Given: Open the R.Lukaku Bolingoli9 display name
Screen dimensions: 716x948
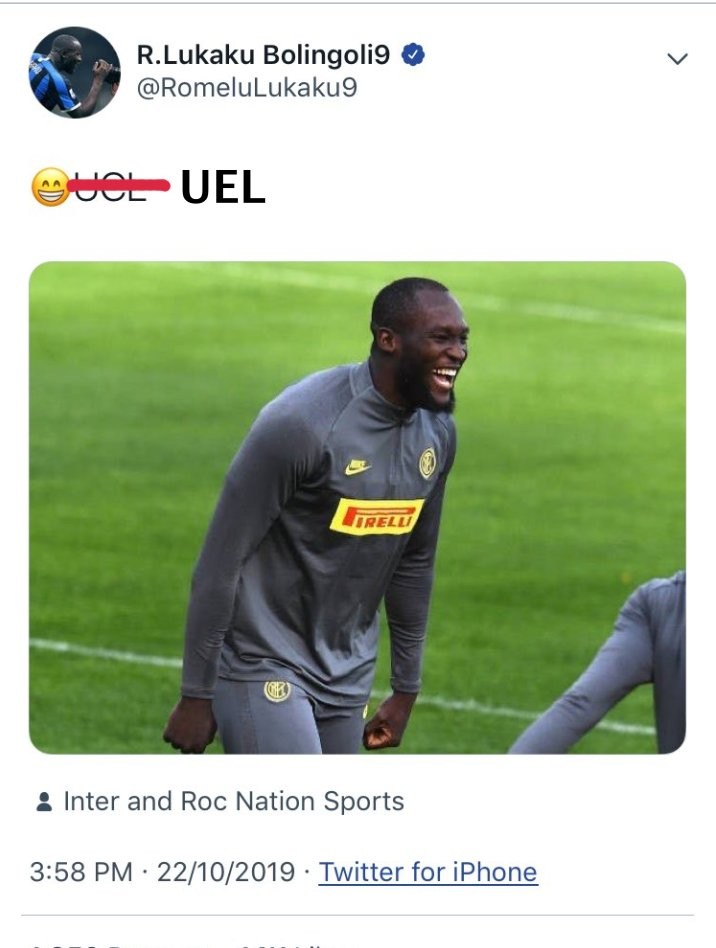Looking at the screenshot, I should pyautogui.click(x=263, y=54).
